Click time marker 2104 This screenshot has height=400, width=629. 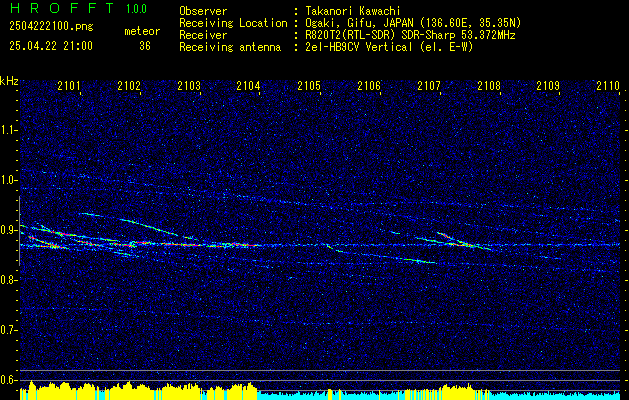point(248,85)
